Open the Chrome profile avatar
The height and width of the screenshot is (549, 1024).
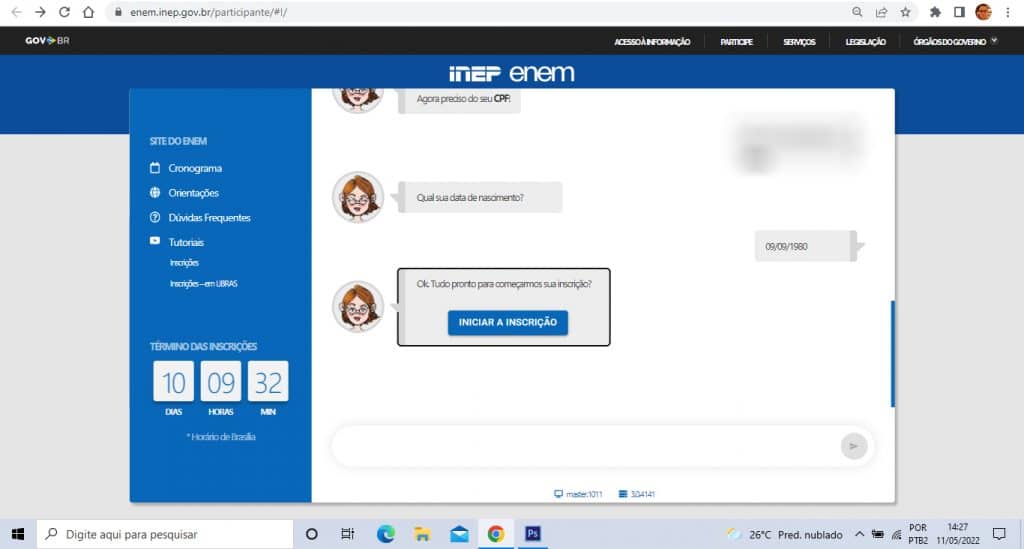point(984,12)
